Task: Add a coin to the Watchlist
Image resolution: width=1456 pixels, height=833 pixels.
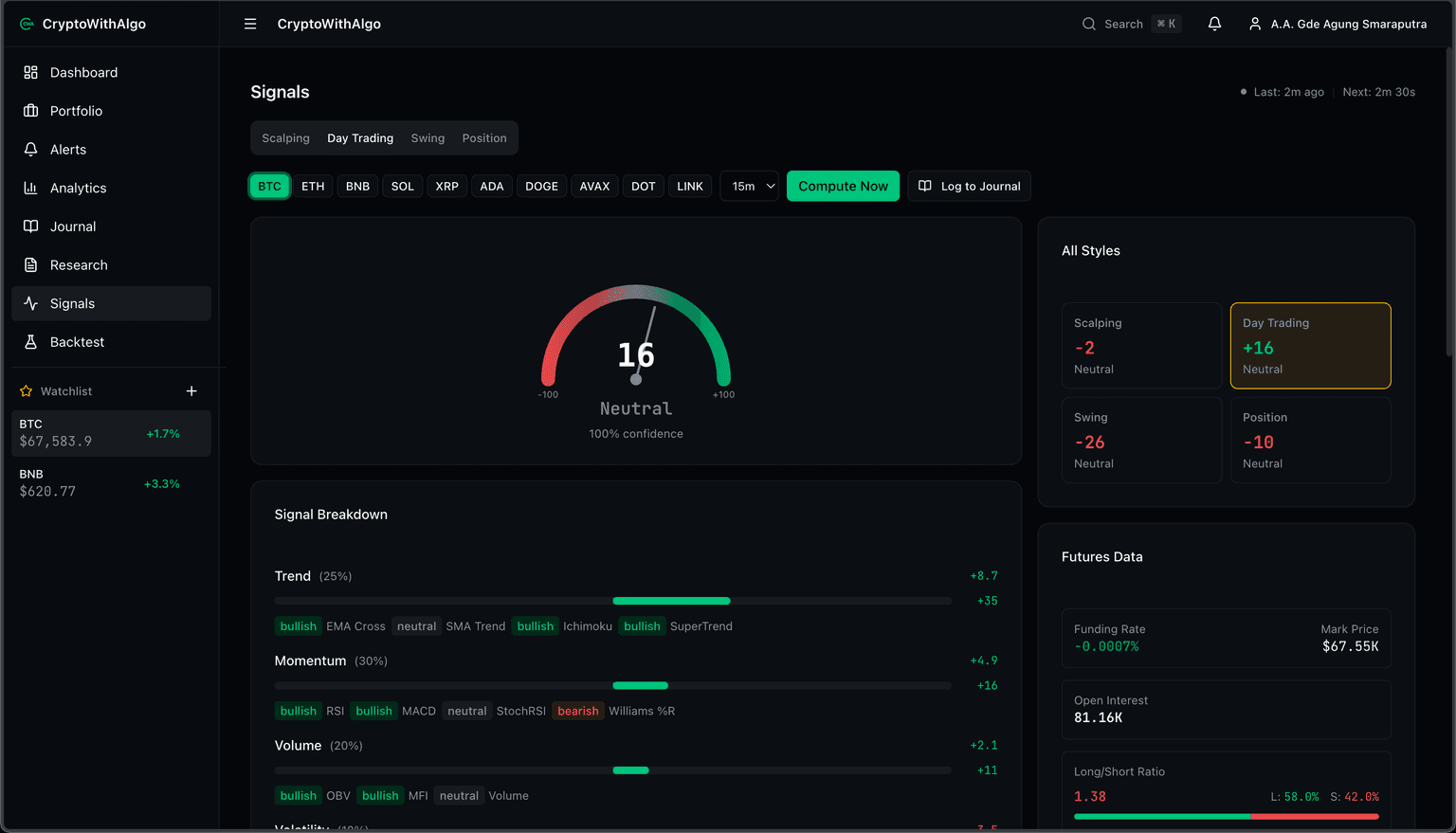Action: coord(191,390)
